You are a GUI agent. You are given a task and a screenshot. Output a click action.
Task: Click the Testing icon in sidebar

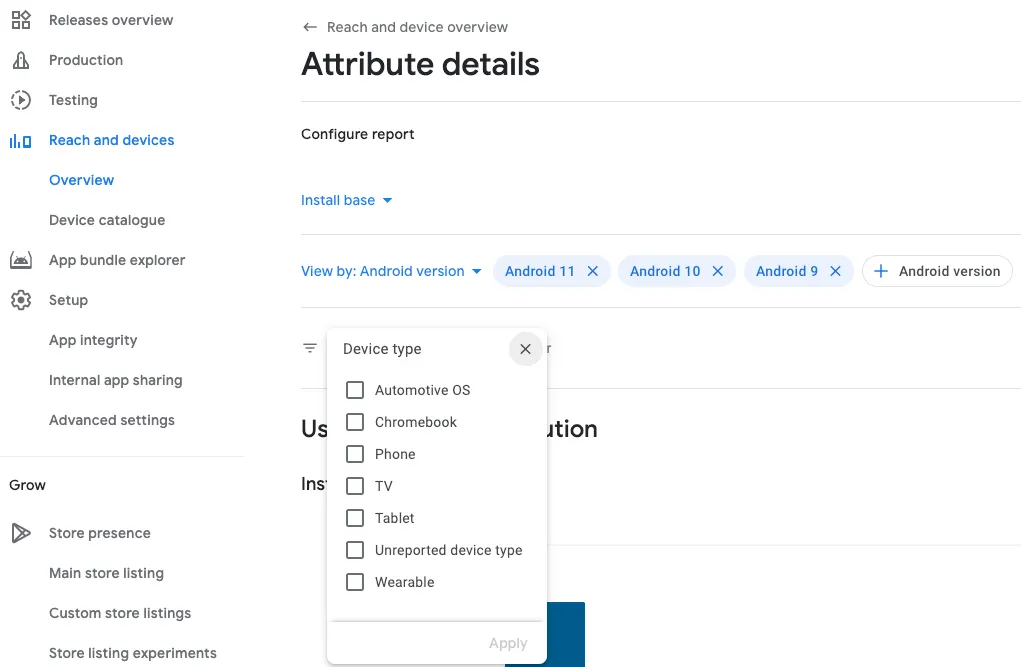pos(20,100)
